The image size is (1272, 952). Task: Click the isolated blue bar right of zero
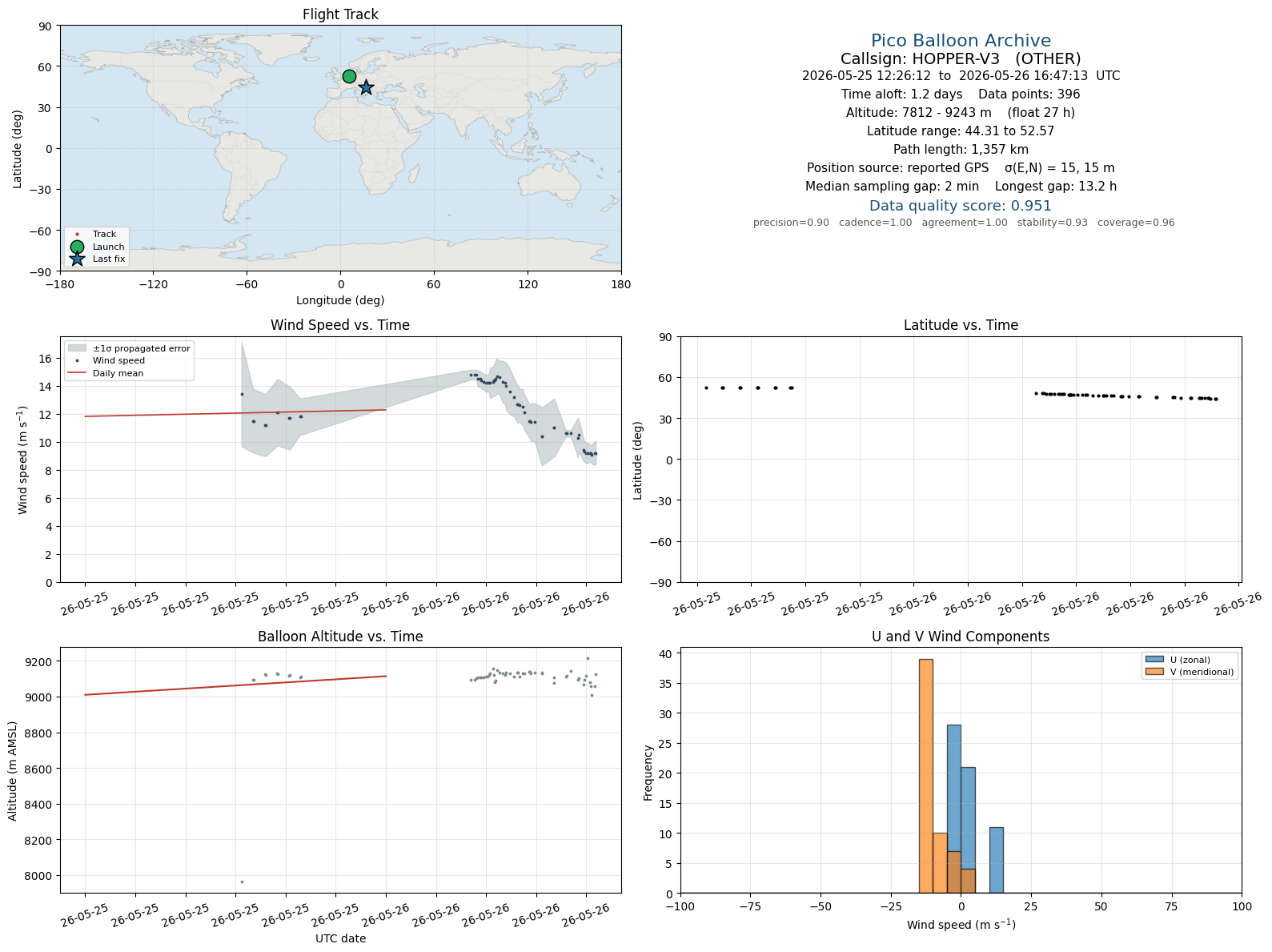(x=996, y=860)
